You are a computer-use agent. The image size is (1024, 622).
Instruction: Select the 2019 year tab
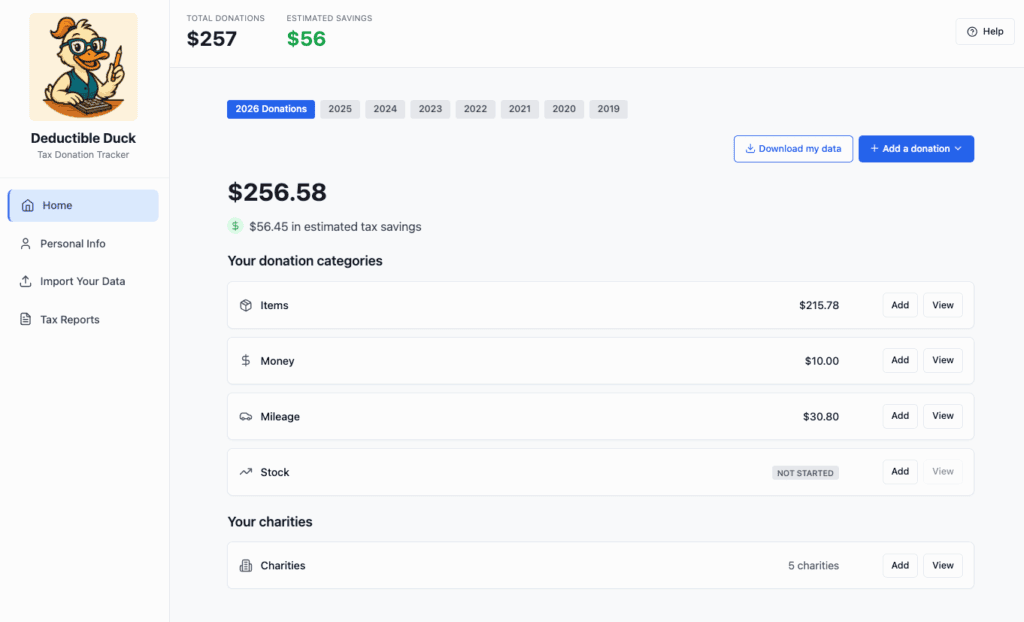coord(608,109)
